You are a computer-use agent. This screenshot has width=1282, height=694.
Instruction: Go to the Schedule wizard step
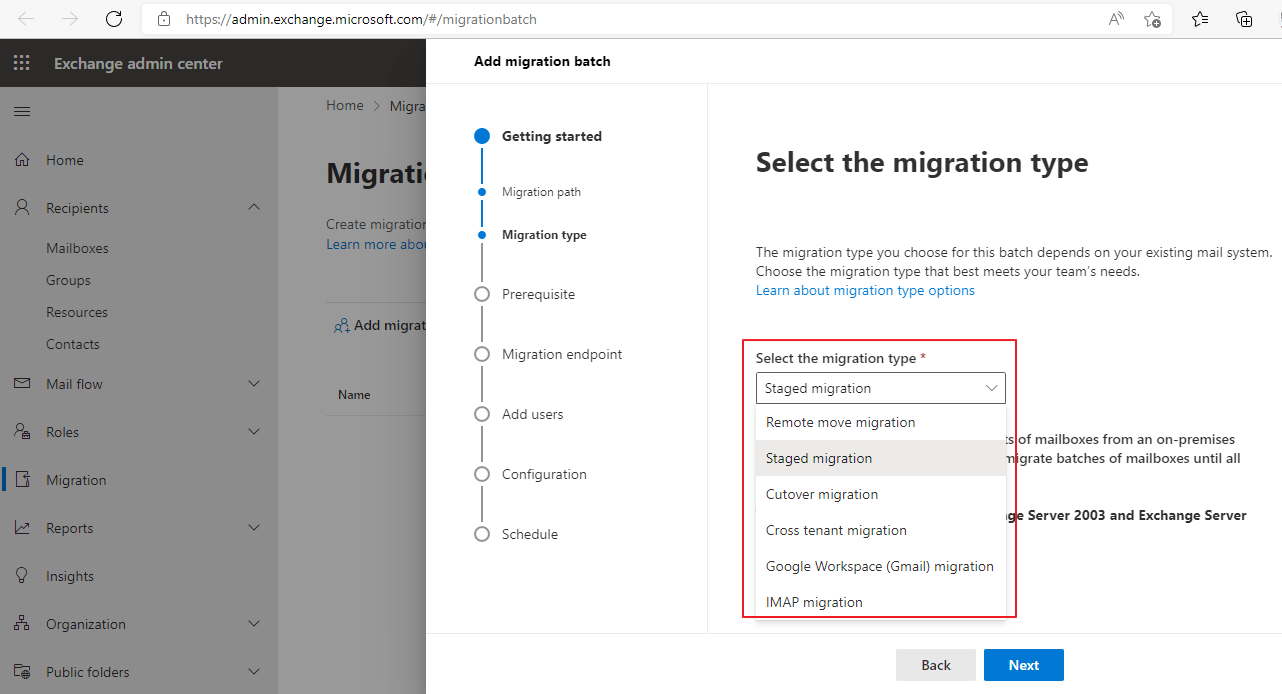tap(530, 534)
